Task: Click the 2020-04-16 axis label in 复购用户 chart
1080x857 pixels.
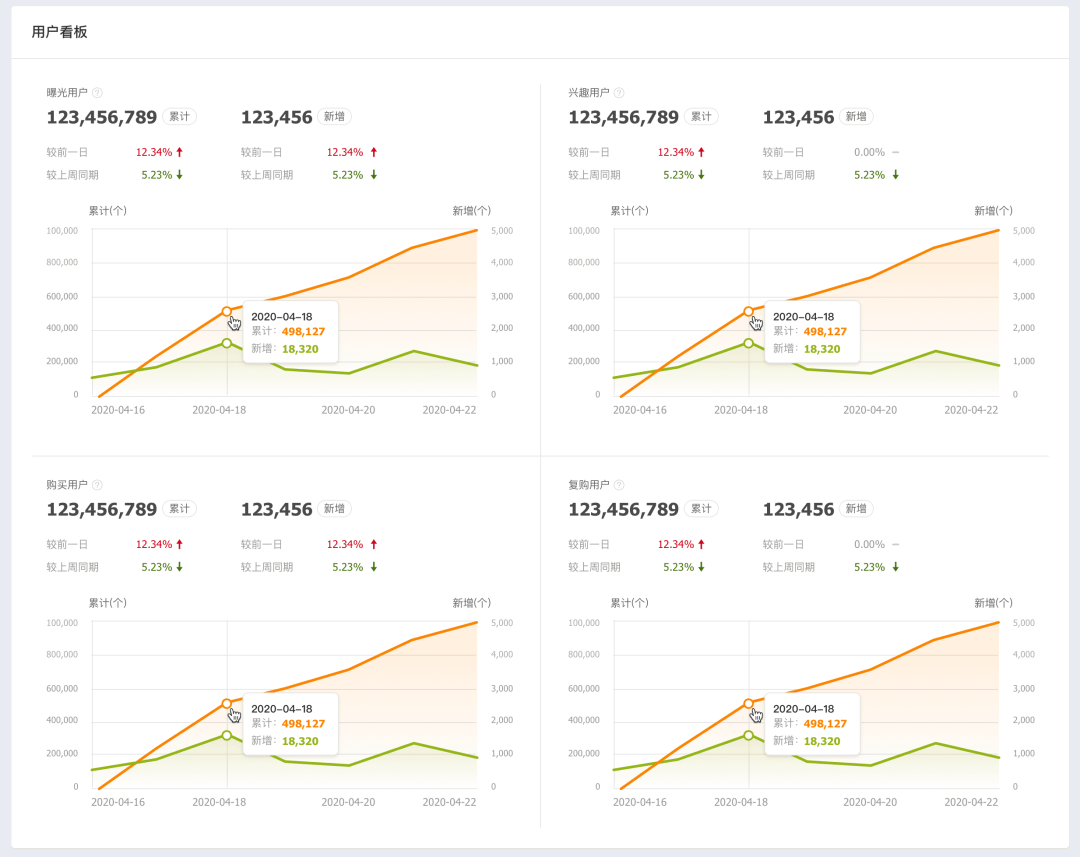Action: tap(640, 802)
